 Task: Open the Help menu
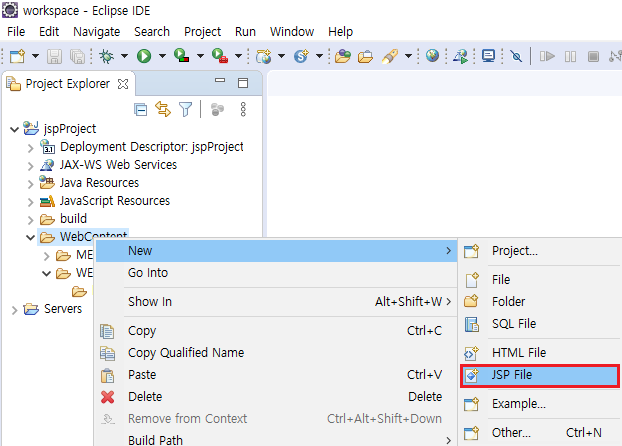[340, 31]
